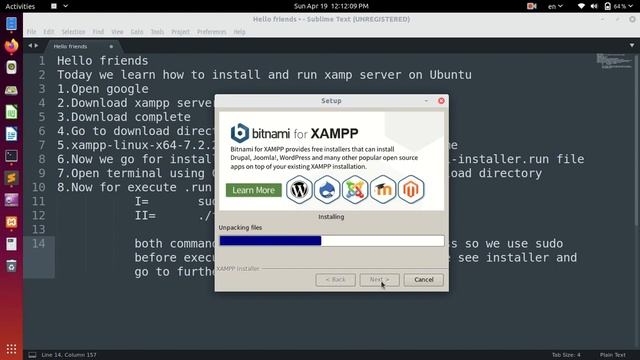The image size is (640, 360).
Task: Select the orange XAMPP installer dock icon
Action: click(11, 222)
